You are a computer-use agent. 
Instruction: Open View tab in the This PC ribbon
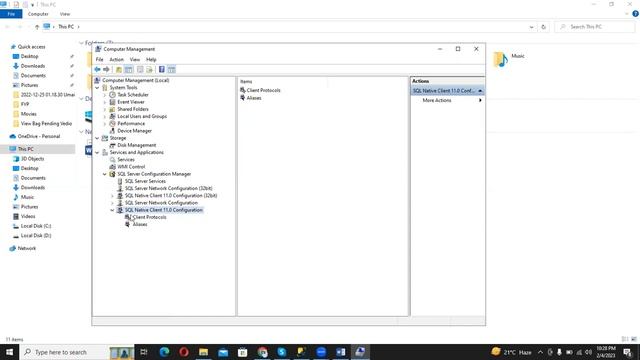65,14
